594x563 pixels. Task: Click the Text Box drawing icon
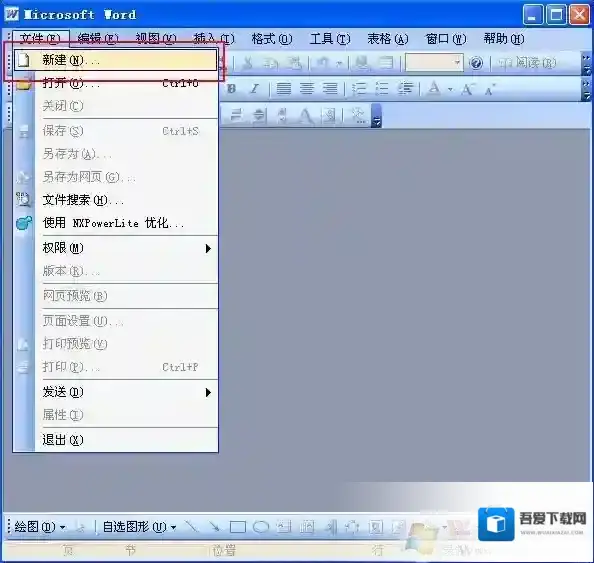click(x=284, y=527)
